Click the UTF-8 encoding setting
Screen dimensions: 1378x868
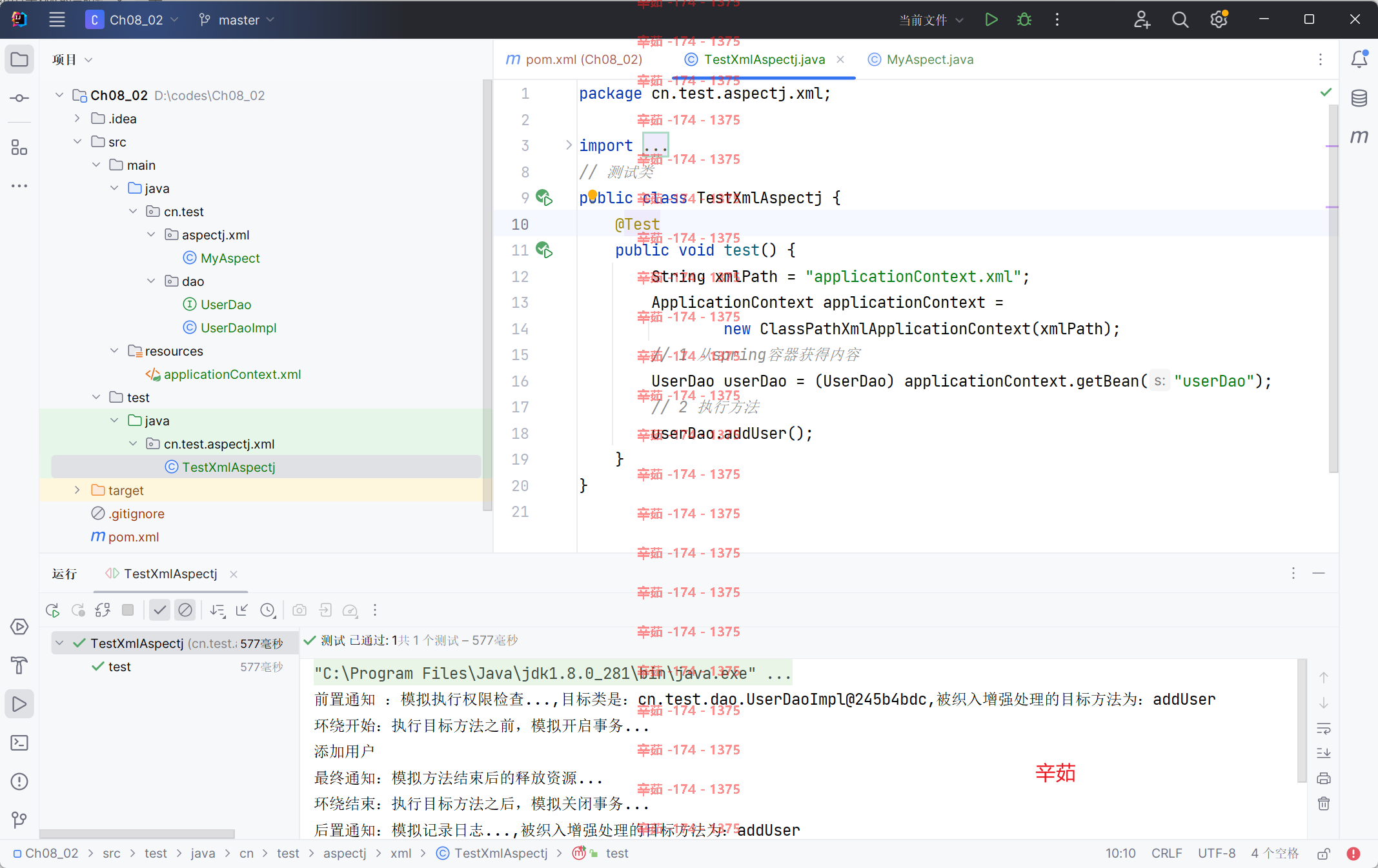[1217, 853]
